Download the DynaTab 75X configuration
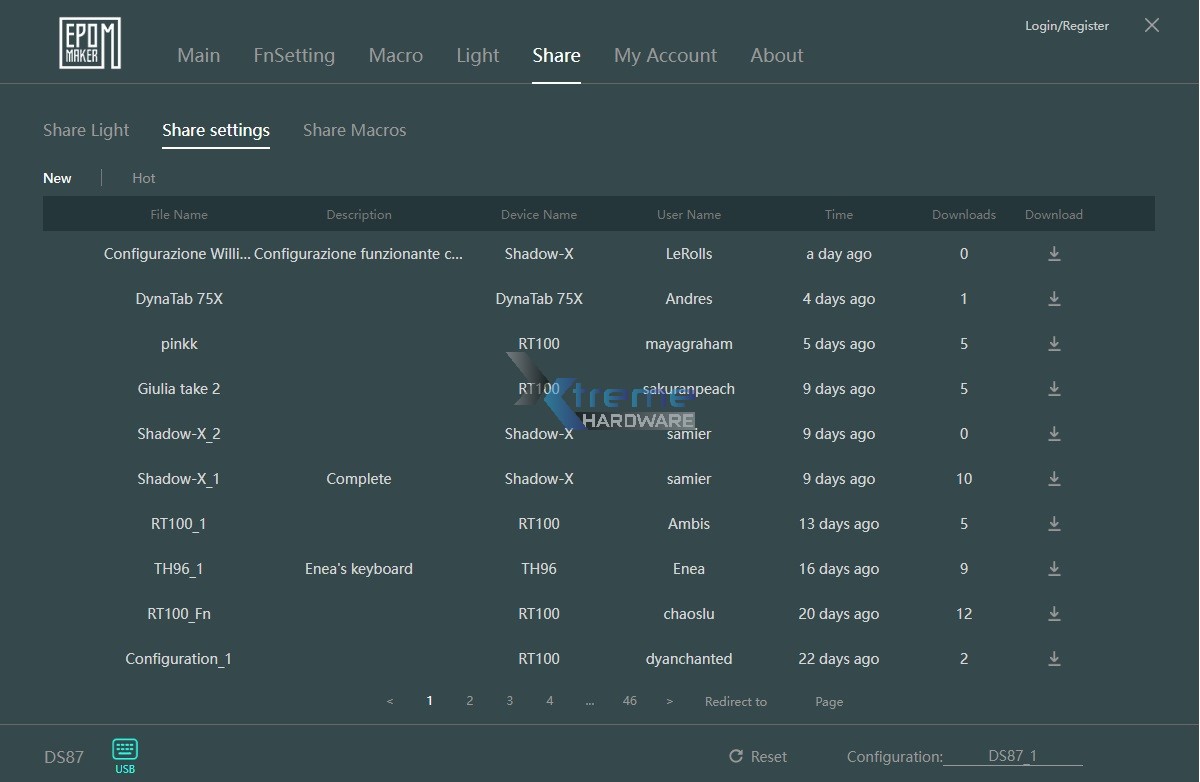This screenshot has width=1200, height=782. 1053,299
